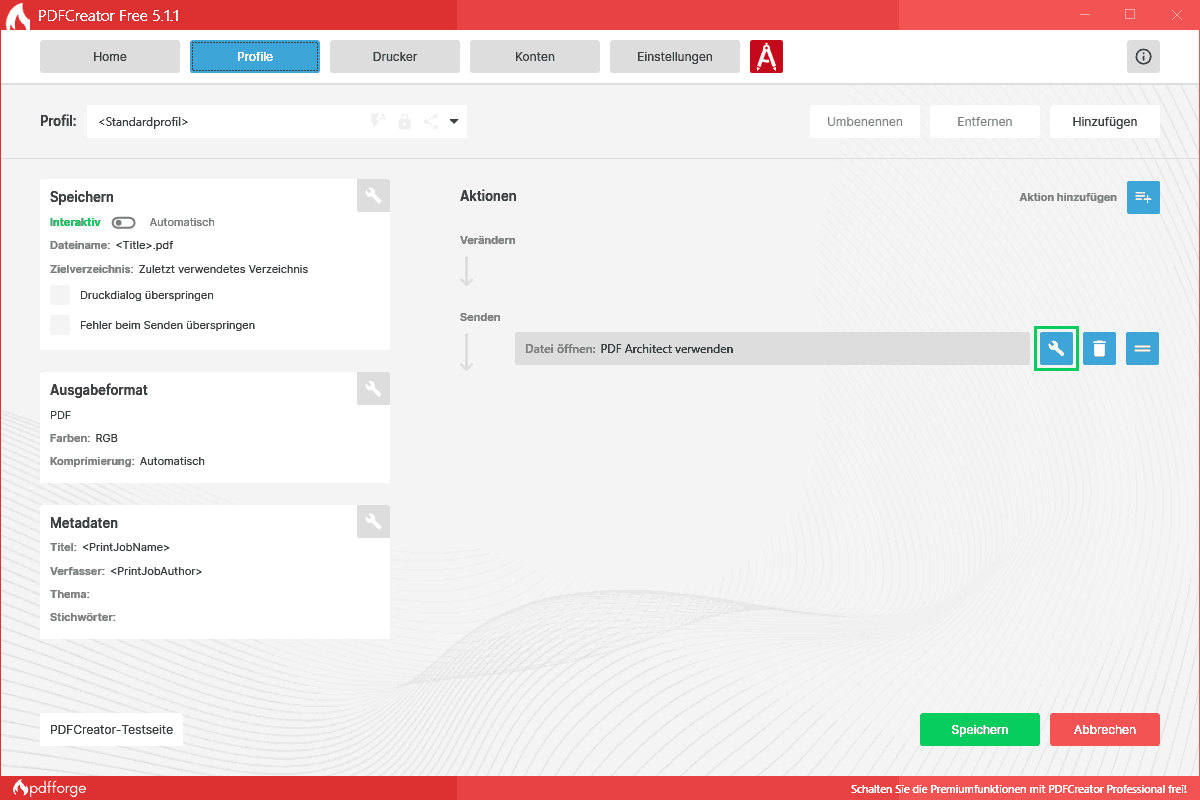
Task: Switch to the Einstellungen tab
Action: (675, 57)
